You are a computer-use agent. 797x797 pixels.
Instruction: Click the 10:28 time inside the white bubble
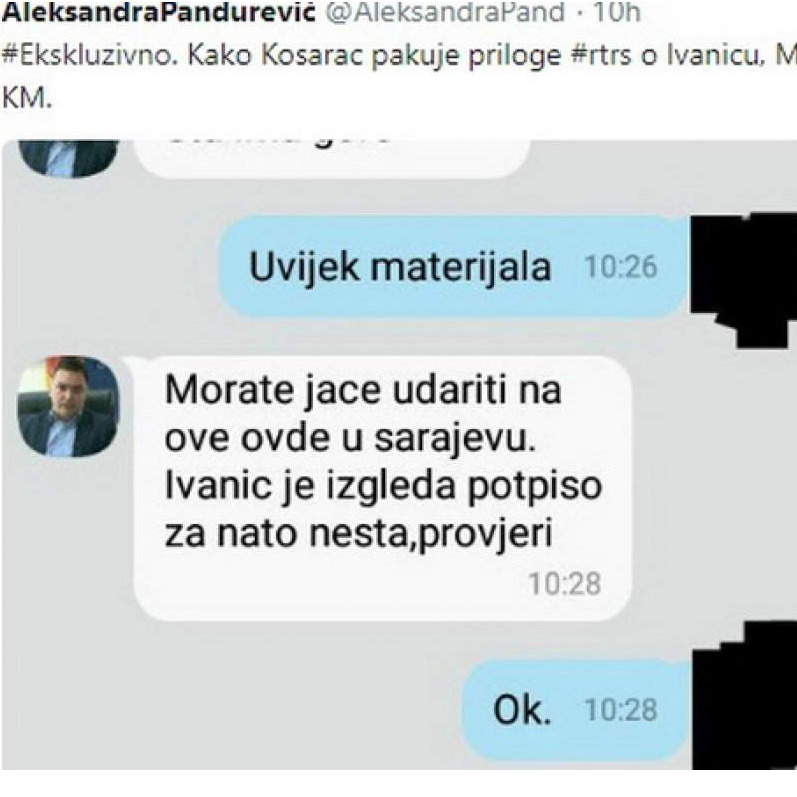(565, 584)
